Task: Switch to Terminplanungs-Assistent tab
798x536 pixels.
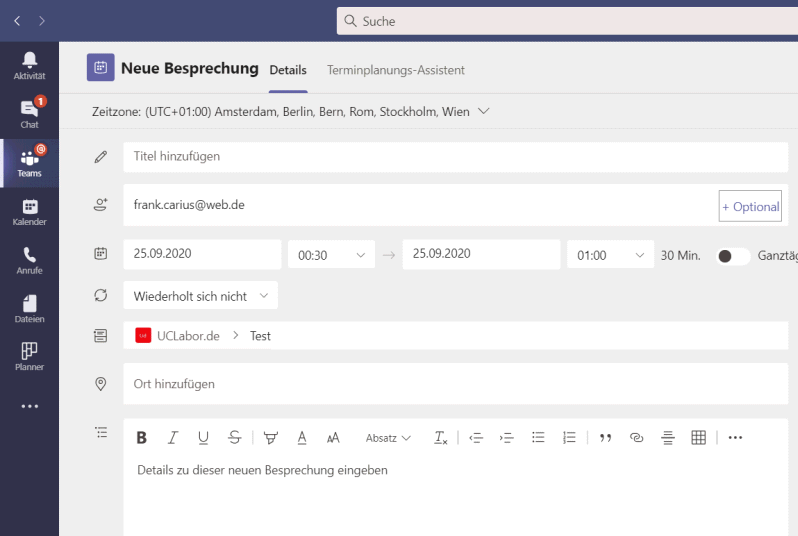Action: click(395, 70)
